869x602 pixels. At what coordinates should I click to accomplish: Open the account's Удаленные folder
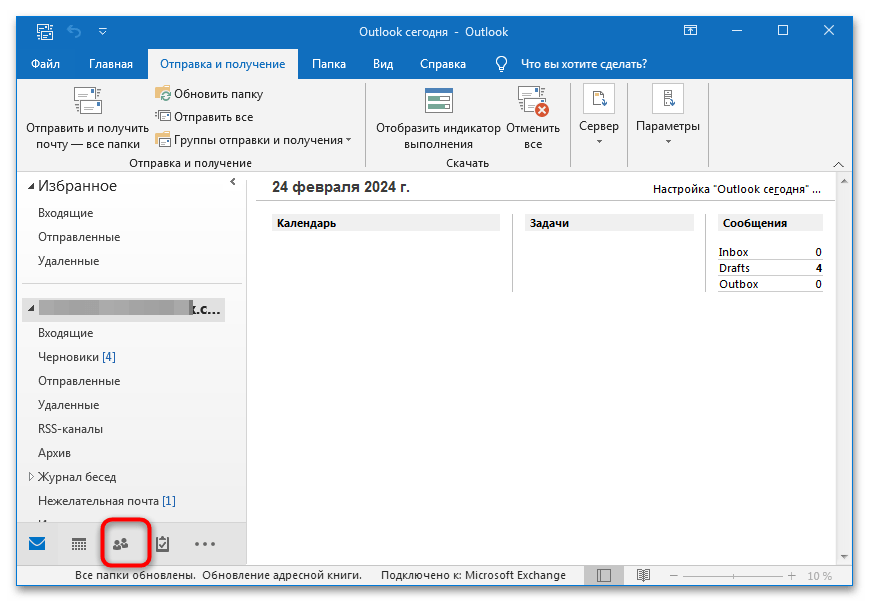pyautogui.click(x=68, y=405)
